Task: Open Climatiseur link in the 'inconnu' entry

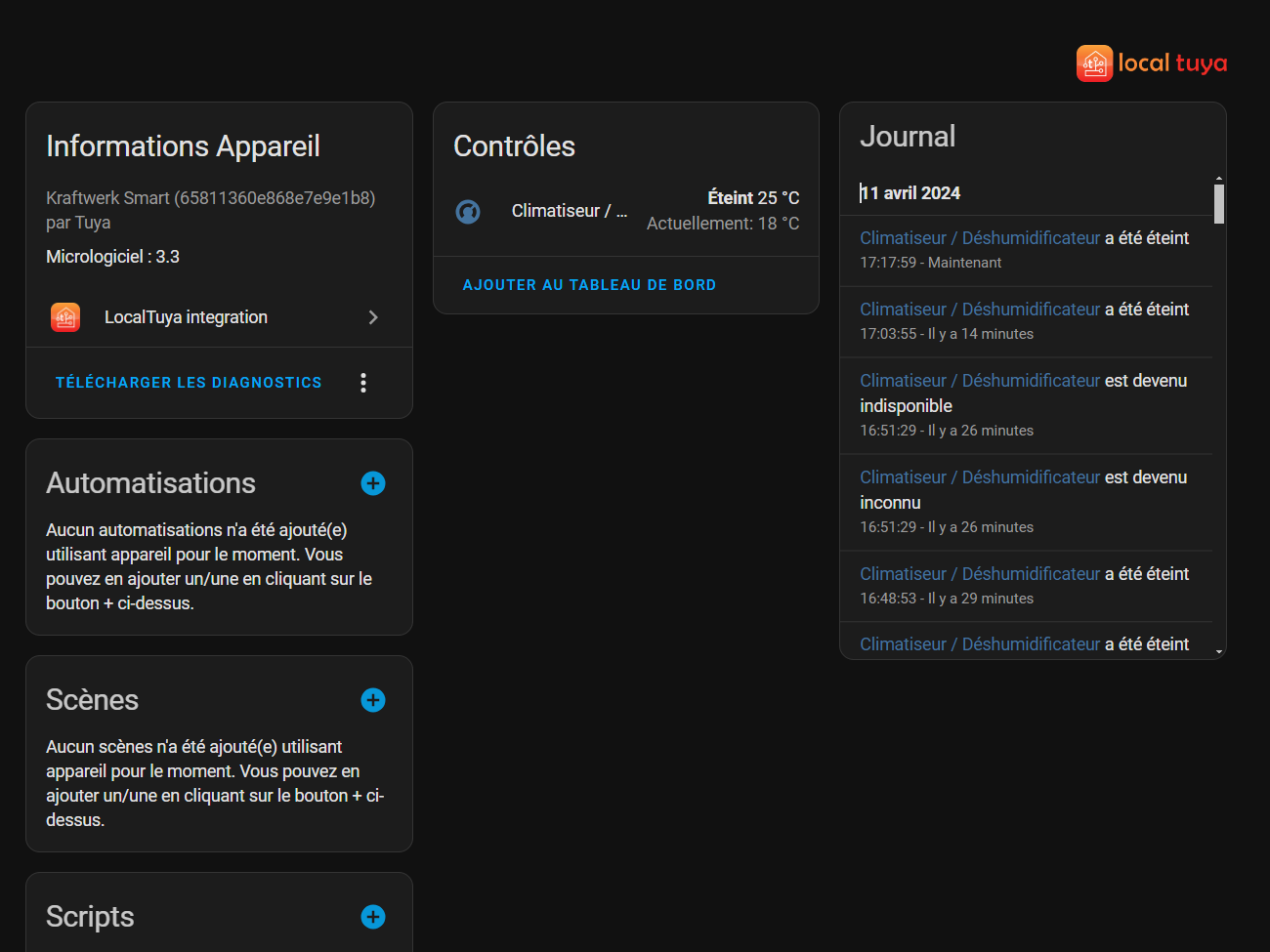Action: pyautogui.click(x=980, y=477)
